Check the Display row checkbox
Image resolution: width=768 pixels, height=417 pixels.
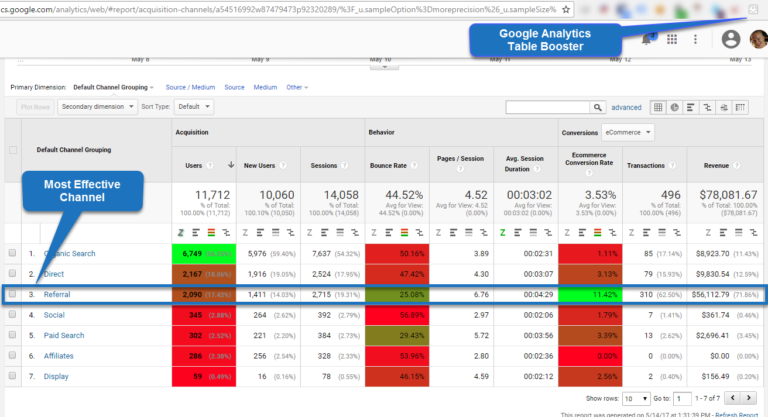tap(12, 376)
